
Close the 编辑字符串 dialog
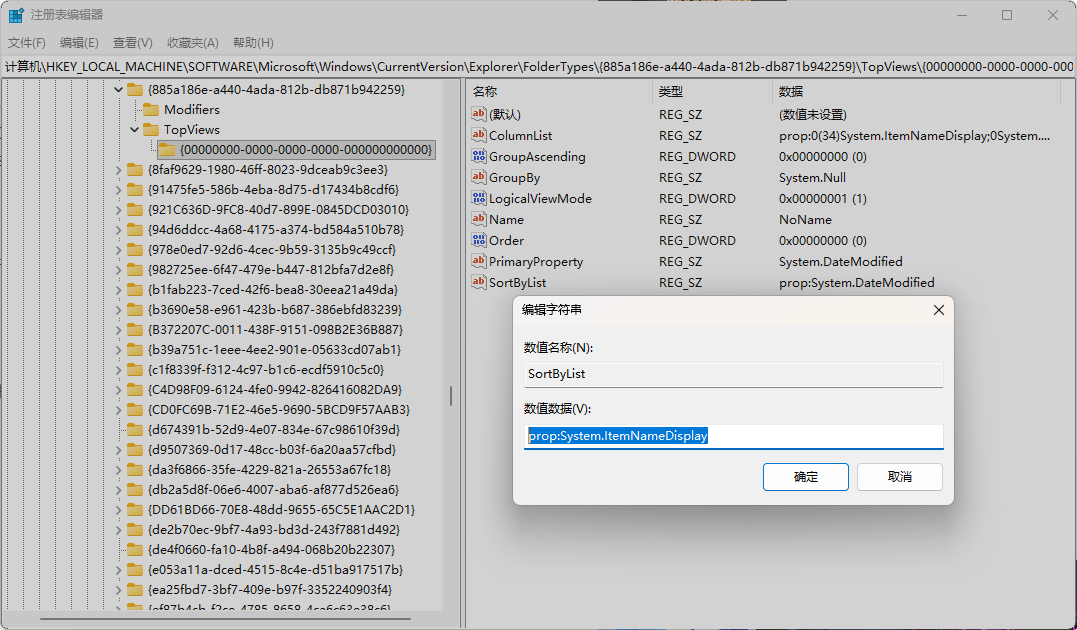[939, 311]
